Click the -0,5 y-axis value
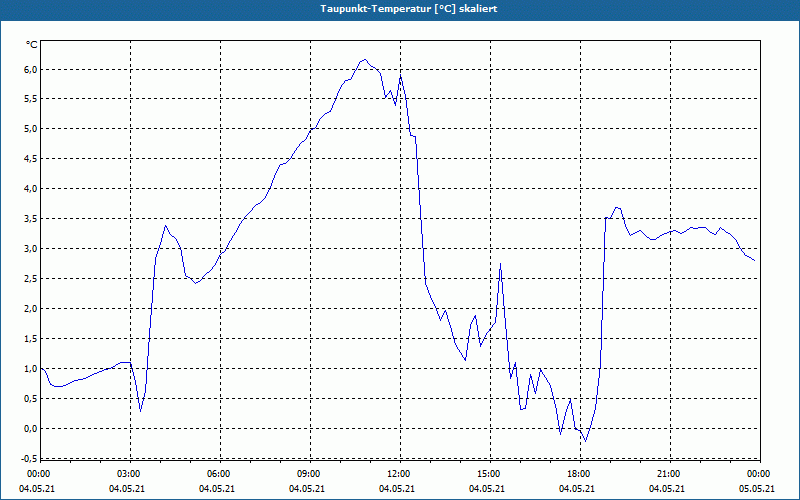The height and width of the screenshot is (500, 800). click(x=30, y=458)
